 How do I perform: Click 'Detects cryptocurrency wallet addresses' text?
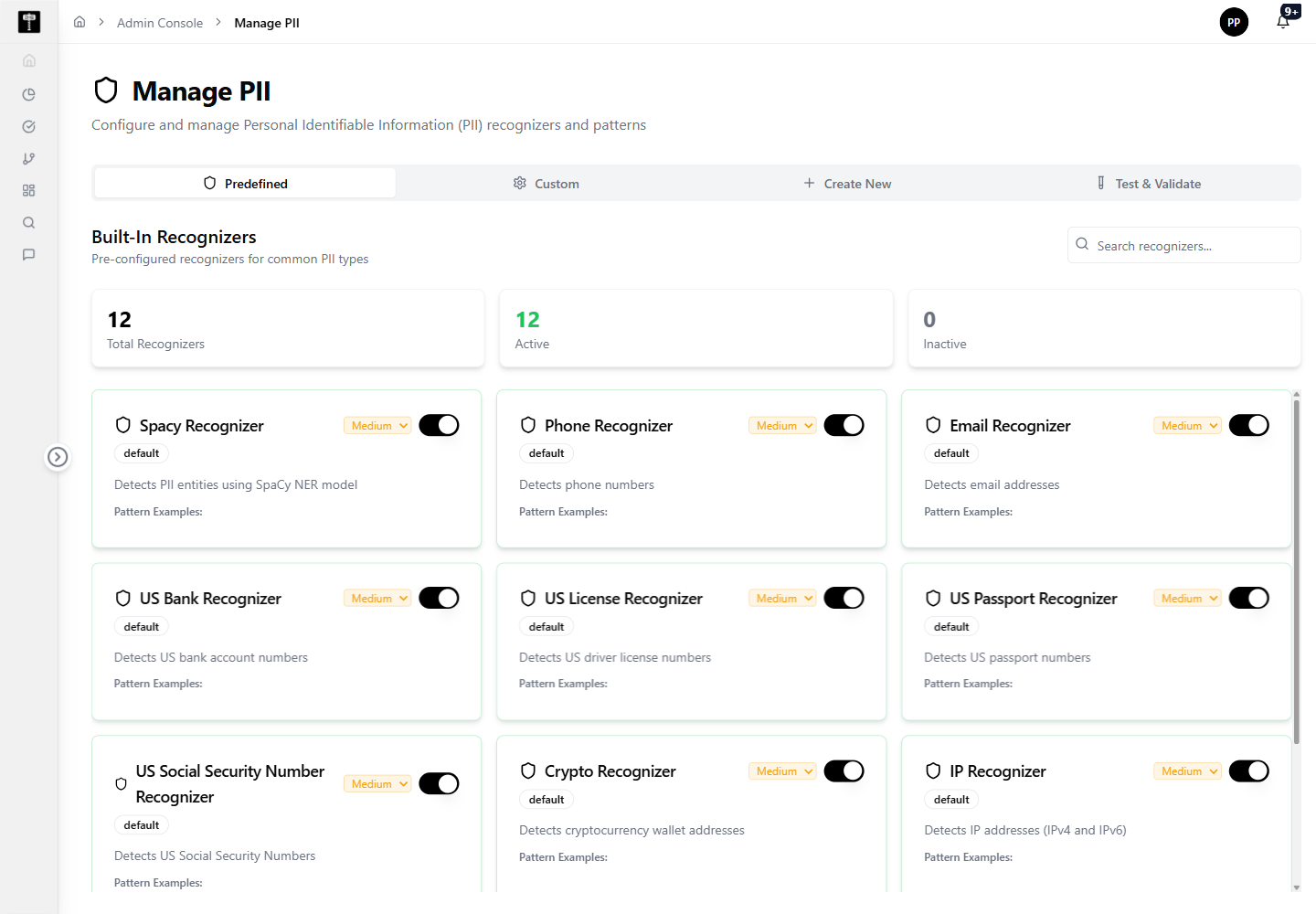[x=631, y=830]
